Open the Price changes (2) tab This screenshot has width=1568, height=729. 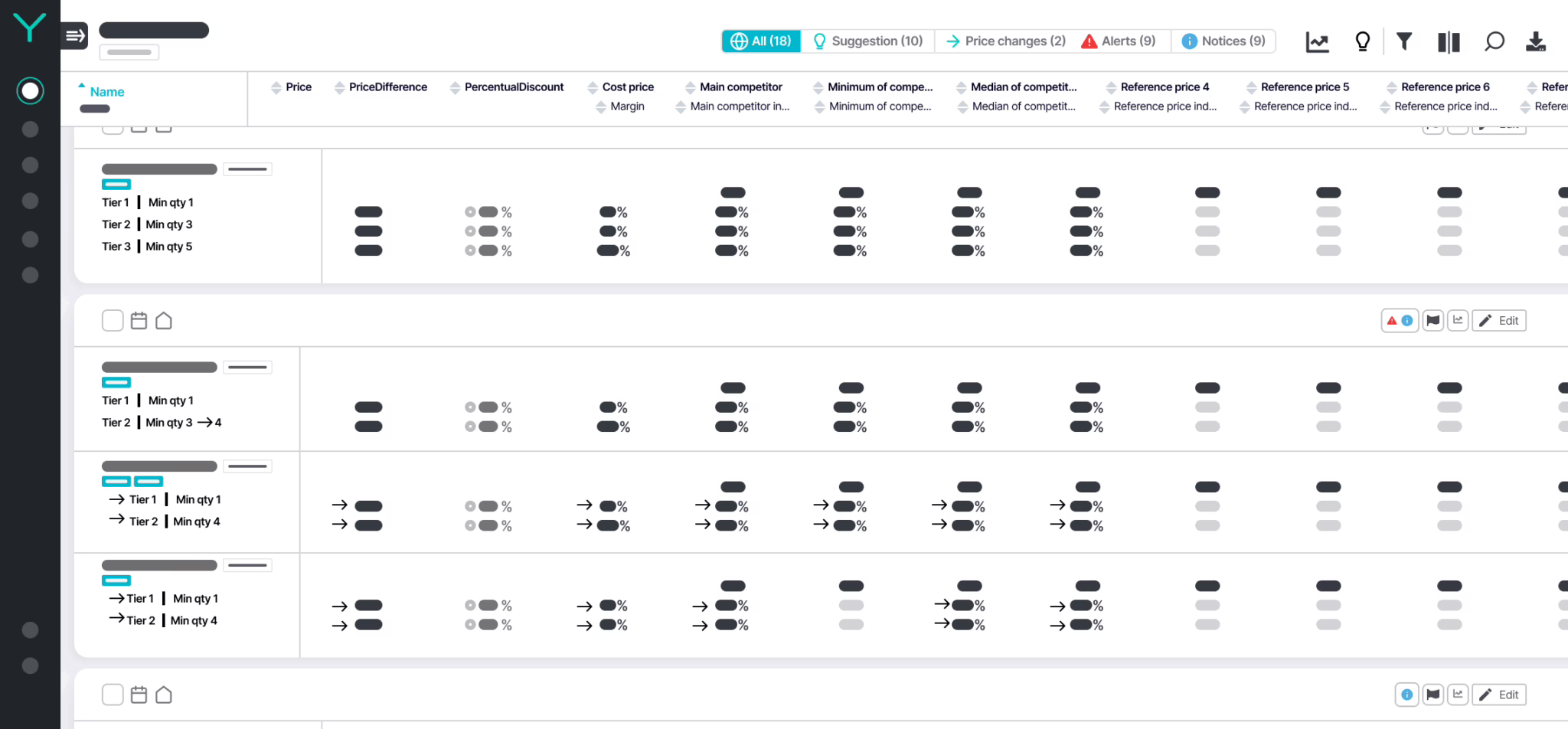(1004, 41)
